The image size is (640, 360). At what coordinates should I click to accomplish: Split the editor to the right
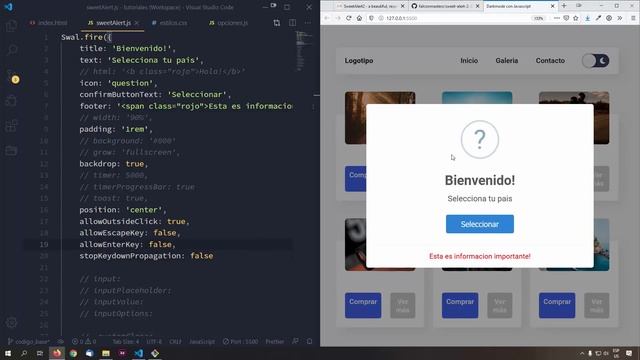pos(293,23)
